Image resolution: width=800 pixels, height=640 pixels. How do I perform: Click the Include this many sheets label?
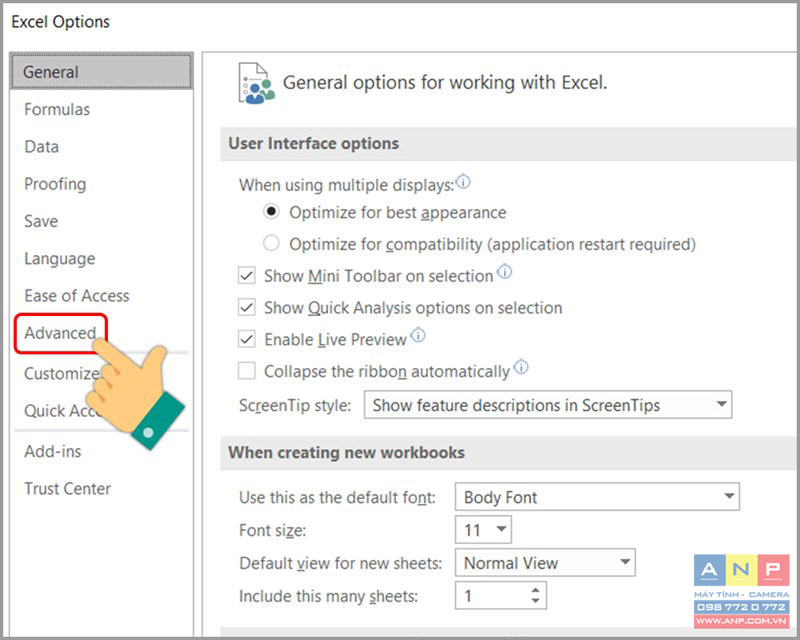(328, 596)
